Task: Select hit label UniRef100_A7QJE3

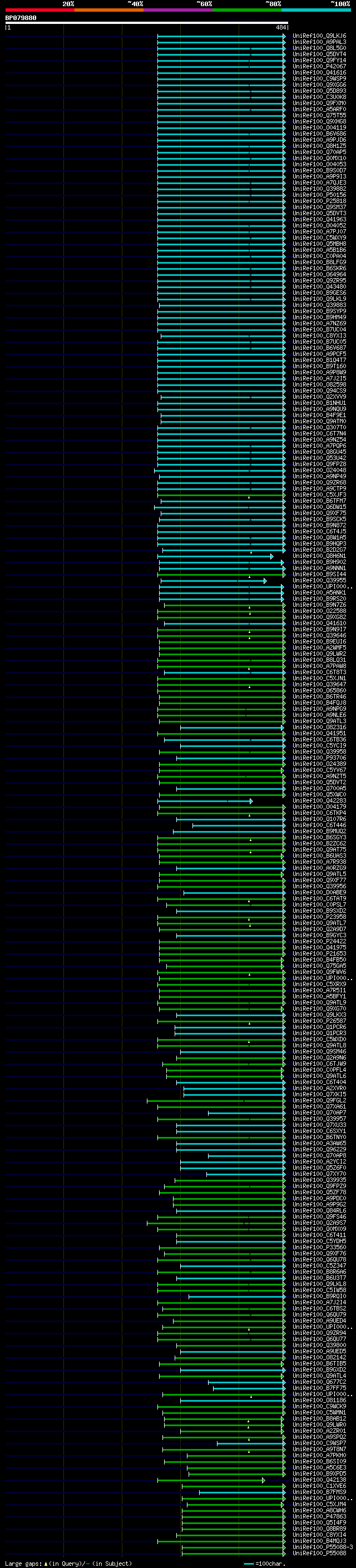Action: click(x=319, y=182)
